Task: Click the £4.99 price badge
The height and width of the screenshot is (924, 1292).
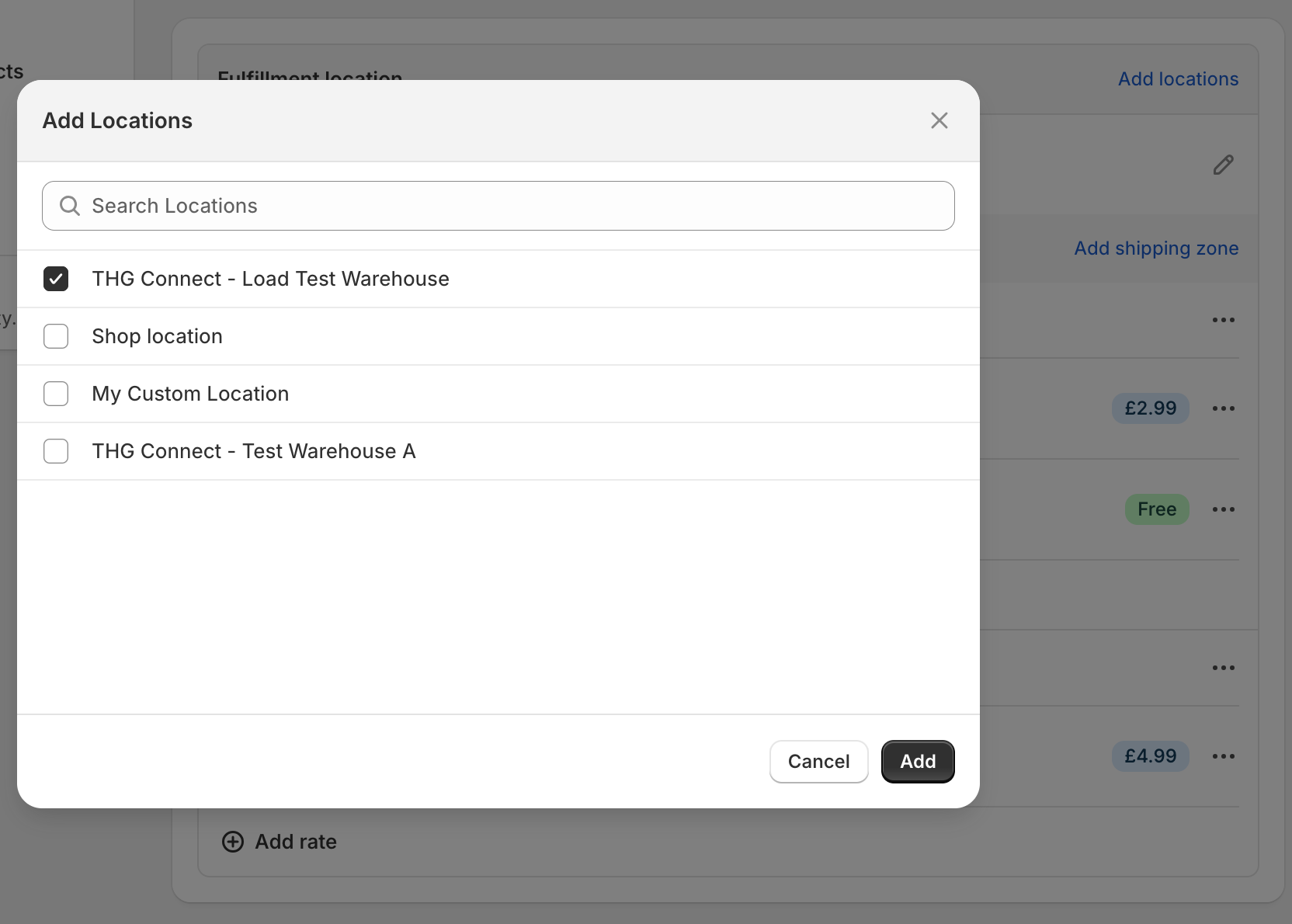Action: (1150, 756)
